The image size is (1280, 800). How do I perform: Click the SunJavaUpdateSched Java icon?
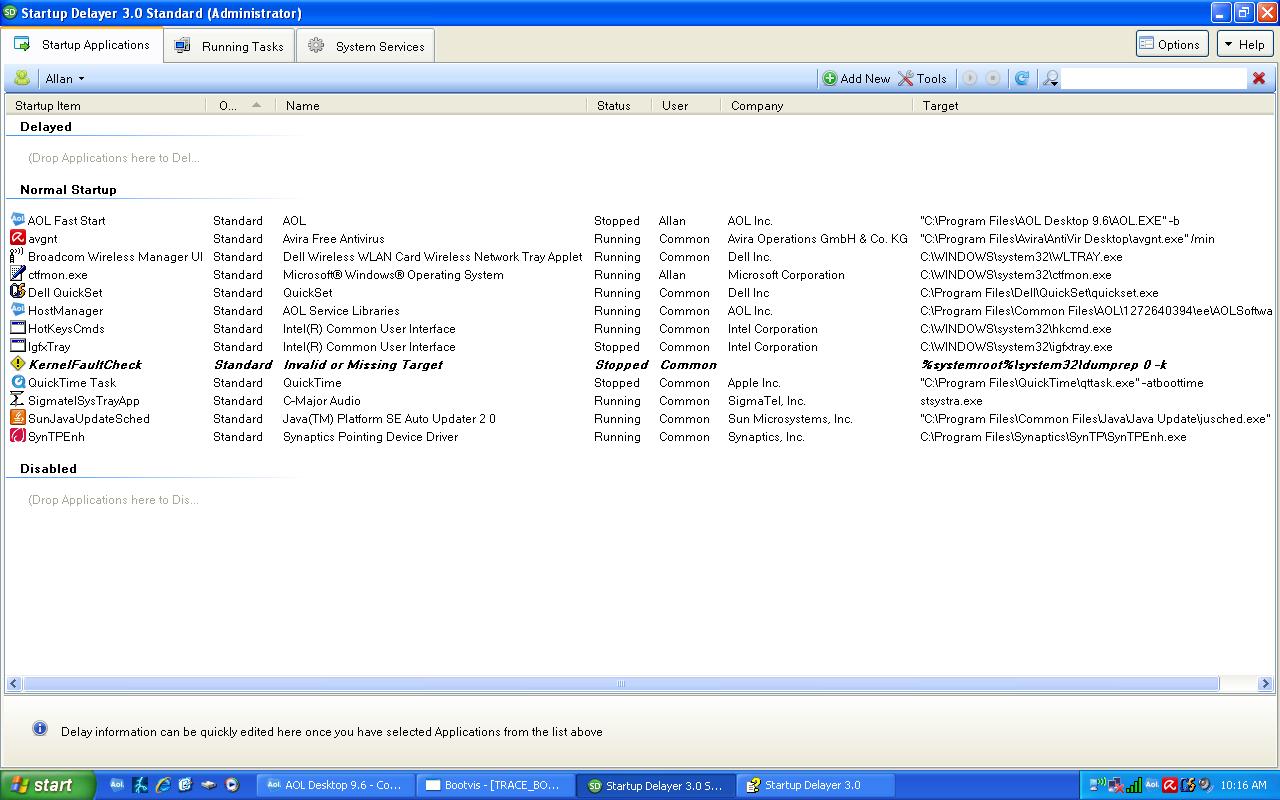pos(18,418)
